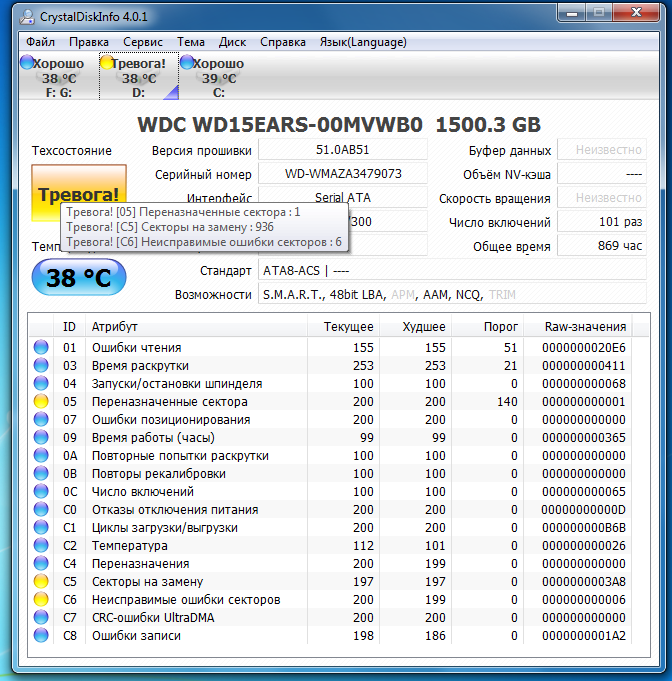Click blue status icon for Время раскрутки

point(41,365)
